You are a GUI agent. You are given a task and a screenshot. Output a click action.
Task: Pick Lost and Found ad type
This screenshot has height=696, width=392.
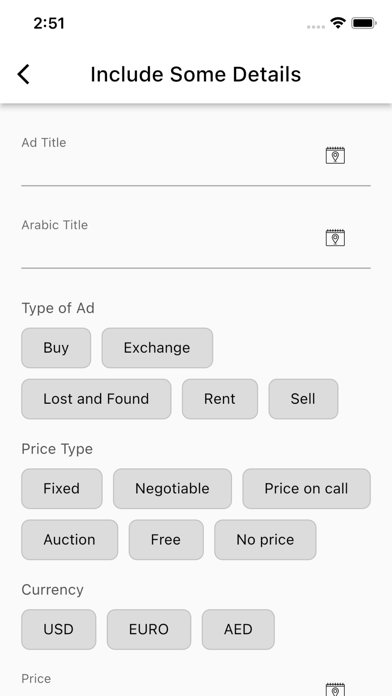coord(96,399)
